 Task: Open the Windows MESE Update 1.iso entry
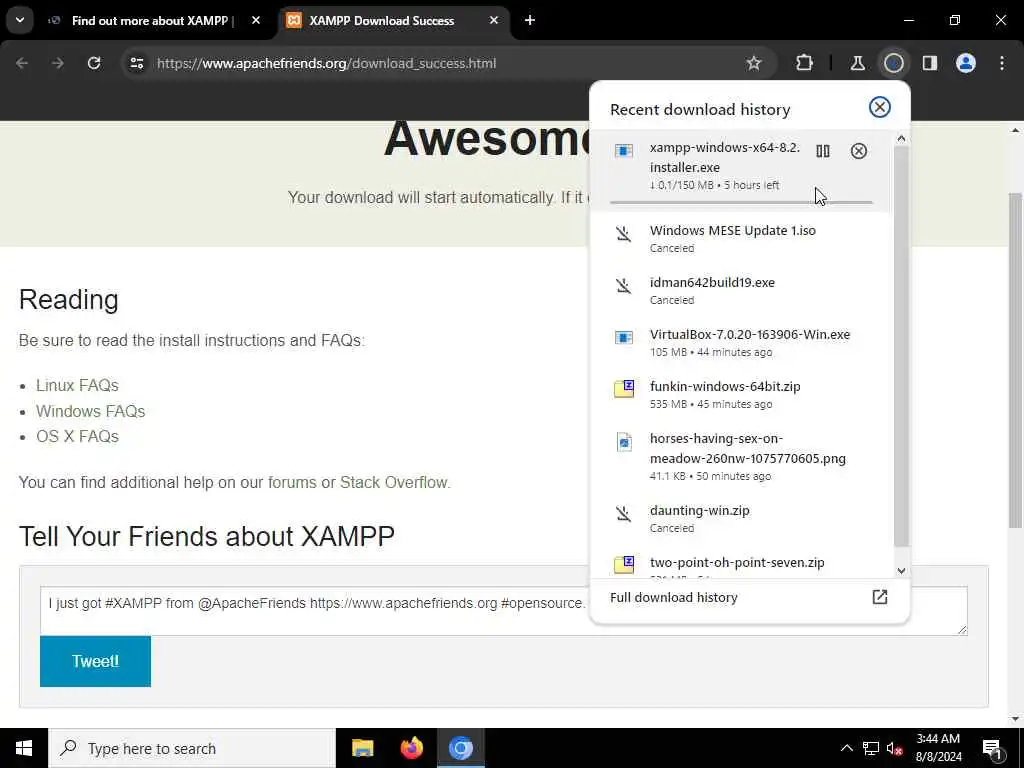[x=741, y=238]
